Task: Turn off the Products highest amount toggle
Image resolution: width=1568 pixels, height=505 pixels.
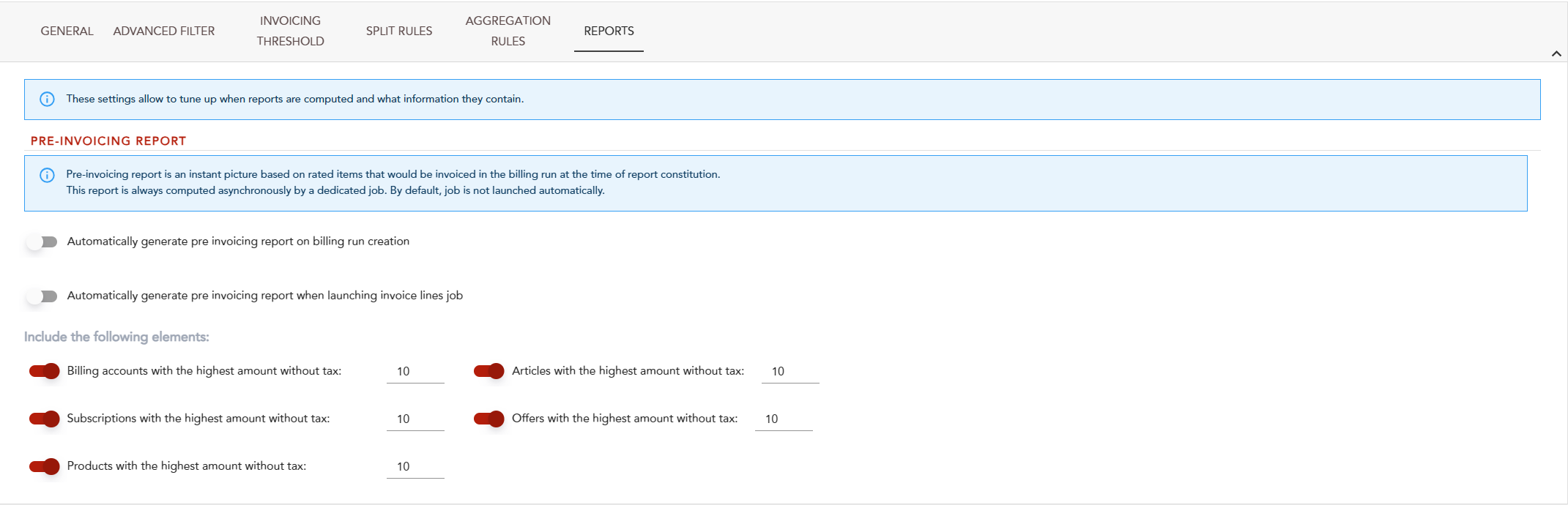Action: [45, 466]
